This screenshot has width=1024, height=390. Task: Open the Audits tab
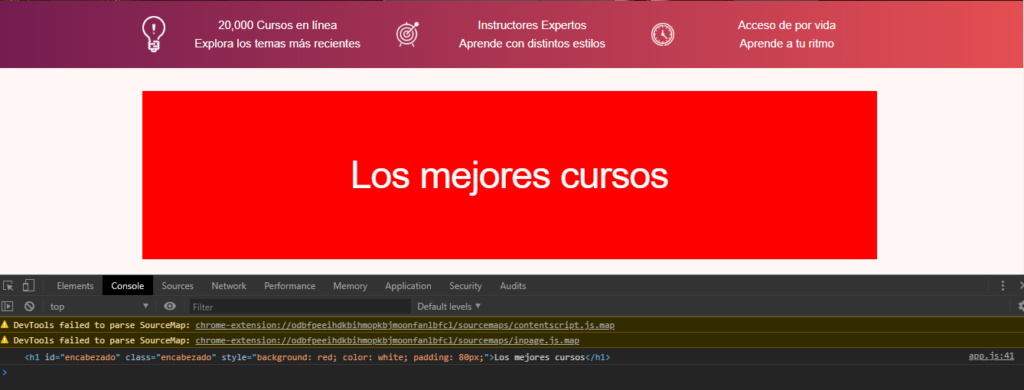pyautogui.click(x=513, y=285)
